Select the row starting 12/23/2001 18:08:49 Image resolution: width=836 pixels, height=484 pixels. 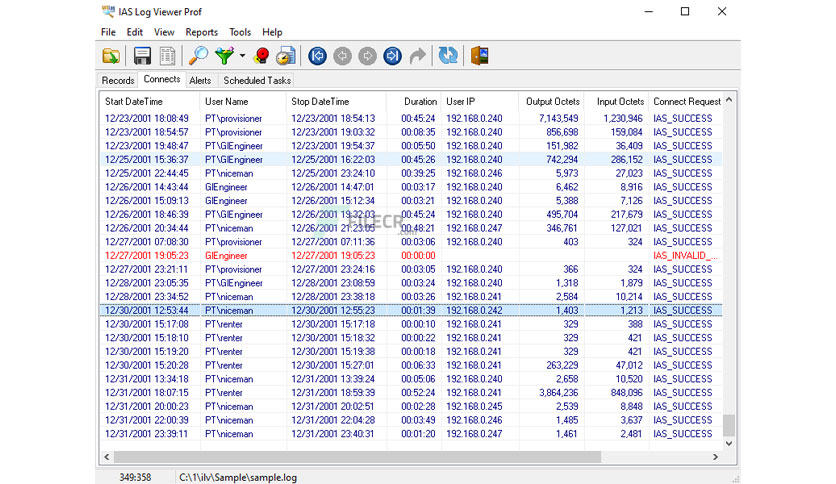click(x=411, y=118)
